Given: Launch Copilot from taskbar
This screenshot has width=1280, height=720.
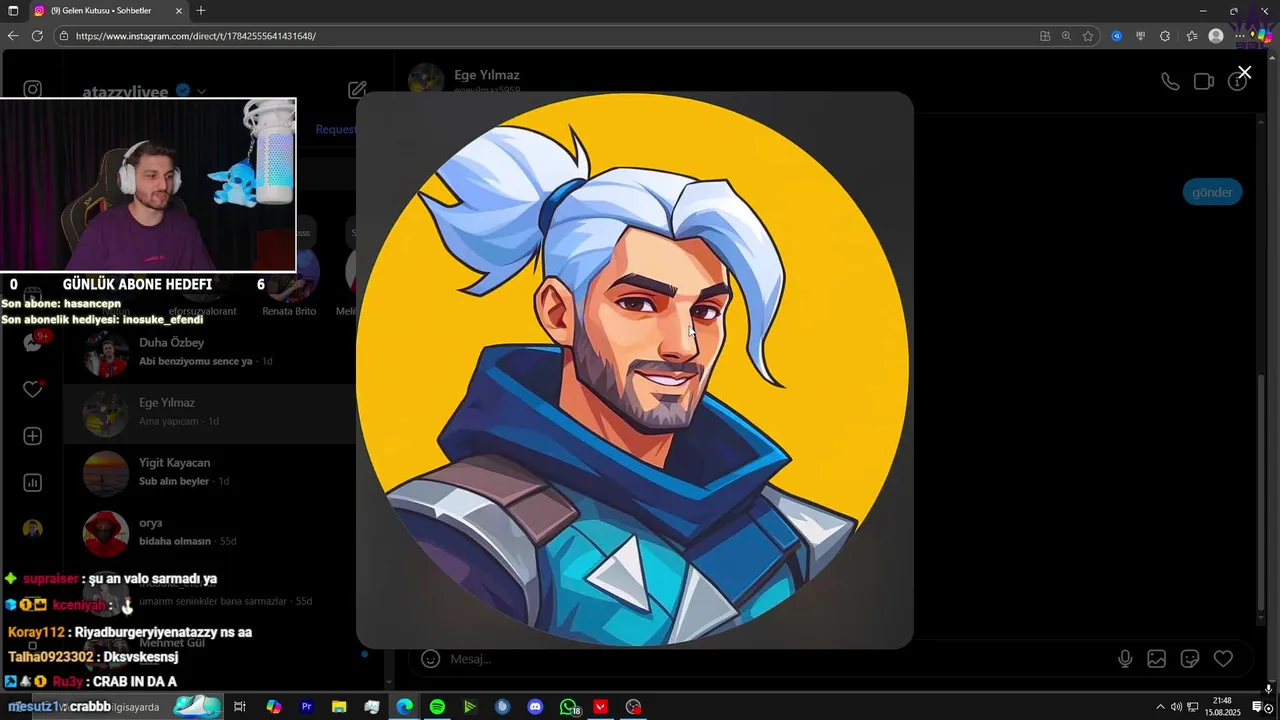Looking at the screenshot, I should pyautogui.click(x=273, y=707).
